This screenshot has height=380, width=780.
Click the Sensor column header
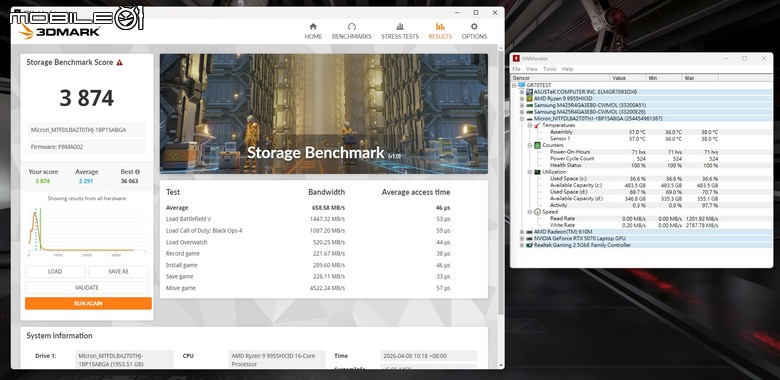pos(561,78)
